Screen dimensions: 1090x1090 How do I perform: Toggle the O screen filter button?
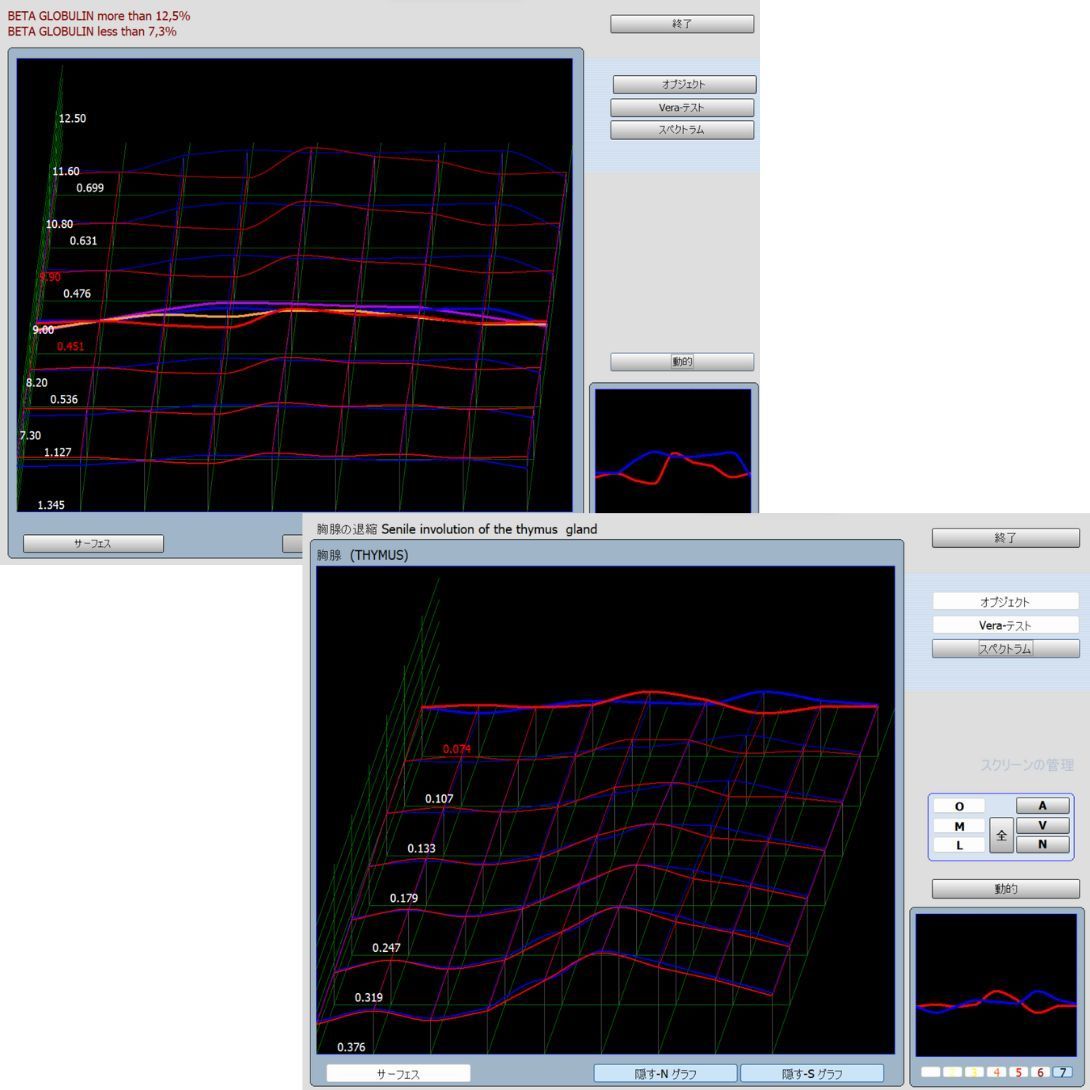pos(959,806)
